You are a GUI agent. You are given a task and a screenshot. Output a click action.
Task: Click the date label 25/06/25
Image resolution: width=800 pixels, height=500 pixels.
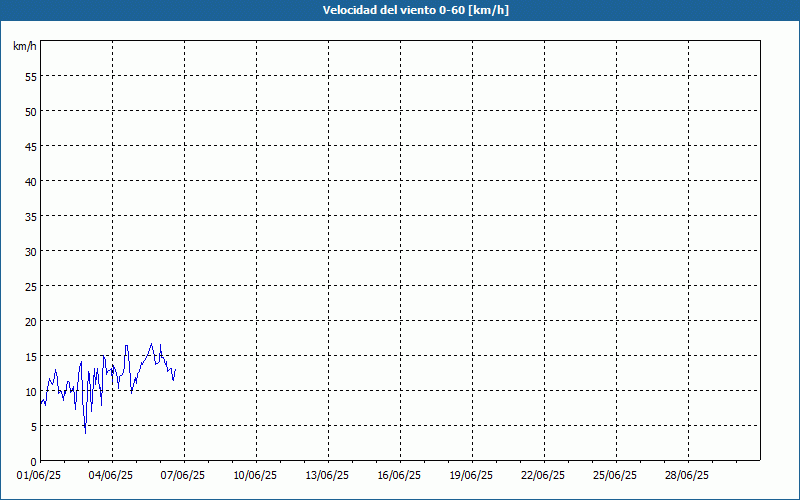615,476
